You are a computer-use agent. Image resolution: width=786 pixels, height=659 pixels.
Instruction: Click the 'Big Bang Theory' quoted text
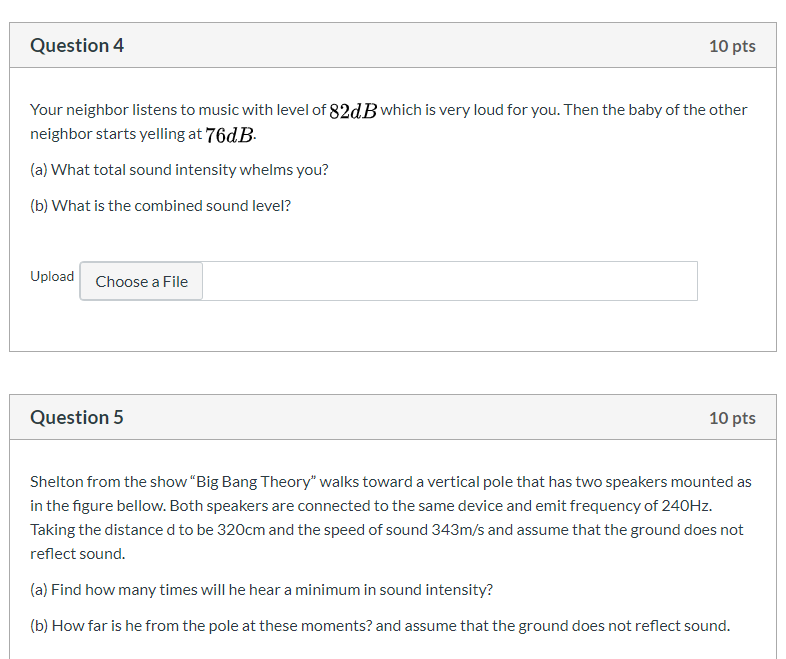pyautogui.click(x=253, y=482)
